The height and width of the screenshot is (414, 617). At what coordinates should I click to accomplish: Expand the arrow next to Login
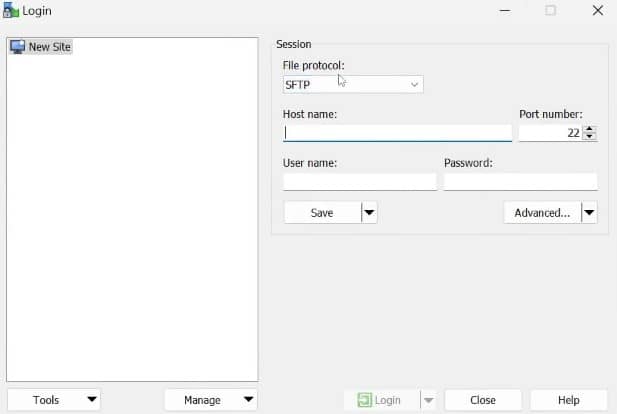pos(428,400)
